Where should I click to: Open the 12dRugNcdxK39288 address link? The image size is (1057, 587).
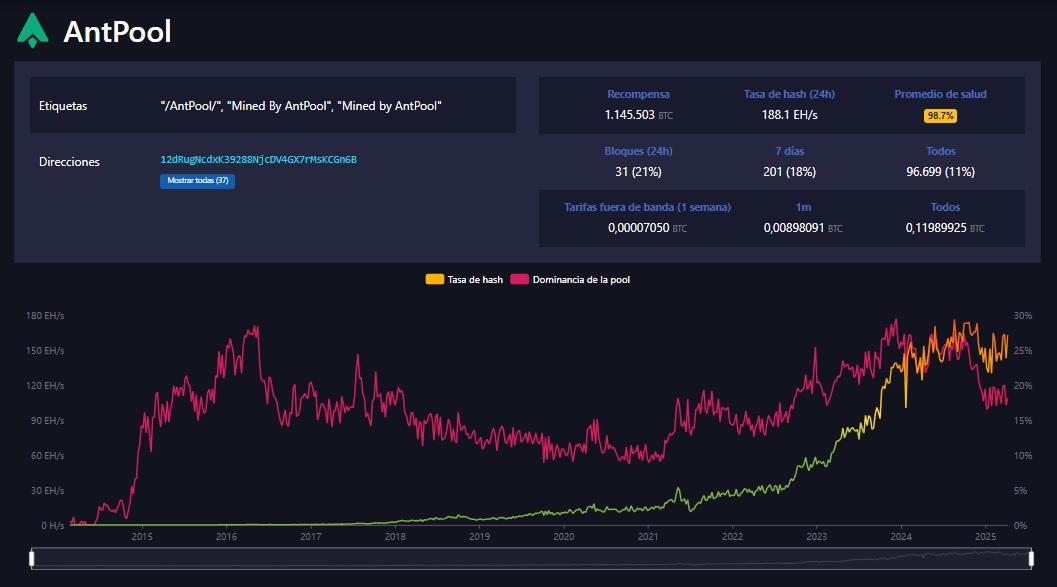click(x=258, y=160)
